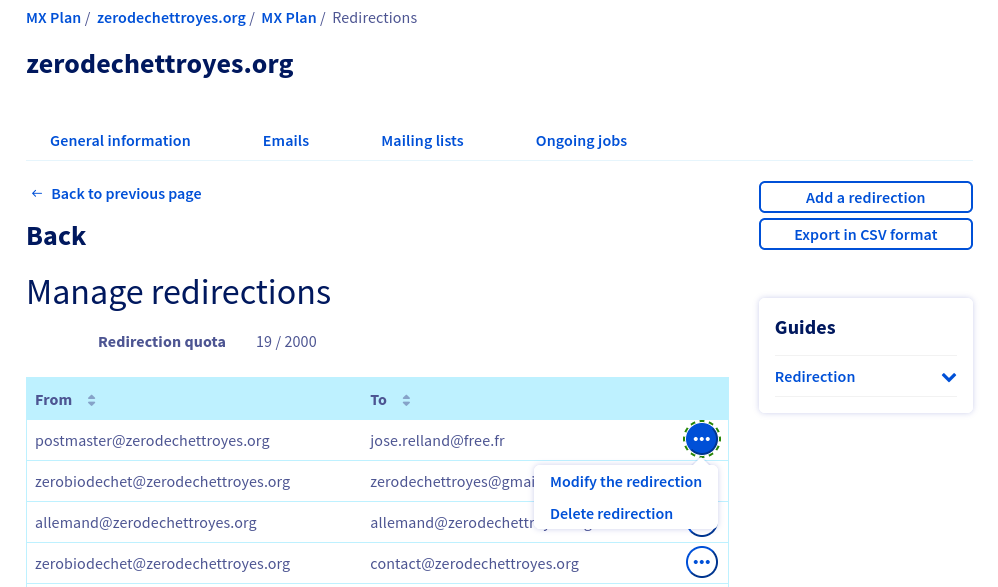Choose Delete redirection from menu
The height and width of the screenshot is (587, 998).
[x=611, y=514]
